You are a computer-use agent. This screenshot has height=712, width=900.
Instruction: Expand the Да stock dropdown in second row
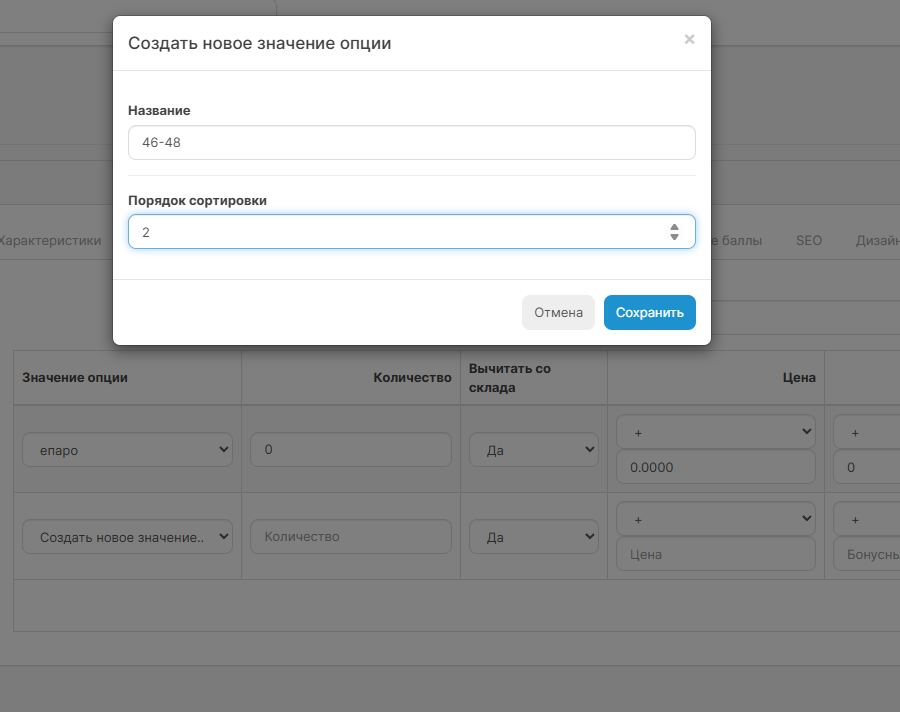(533, 537)
